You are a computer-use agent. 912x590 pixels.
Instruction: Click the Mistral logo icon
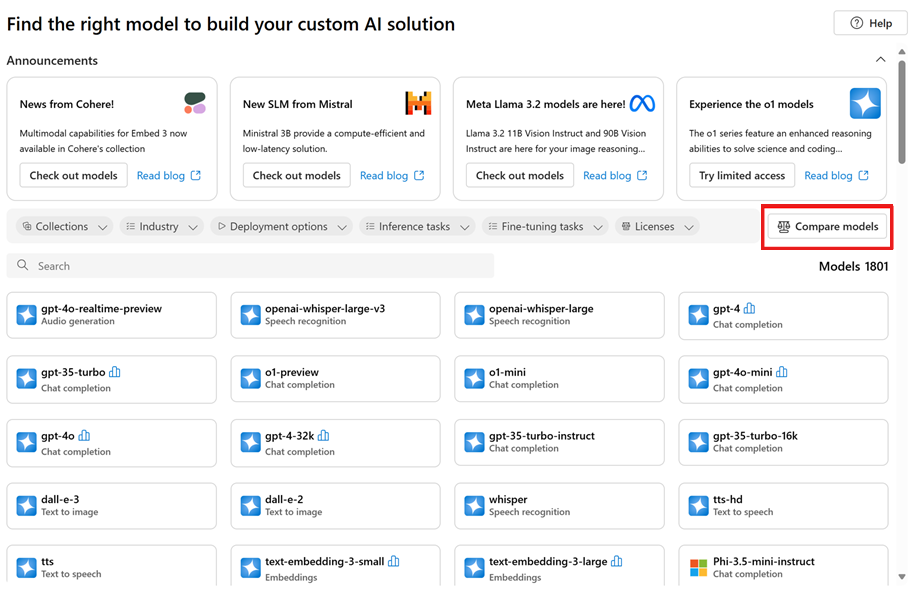(x=418, y=103)
